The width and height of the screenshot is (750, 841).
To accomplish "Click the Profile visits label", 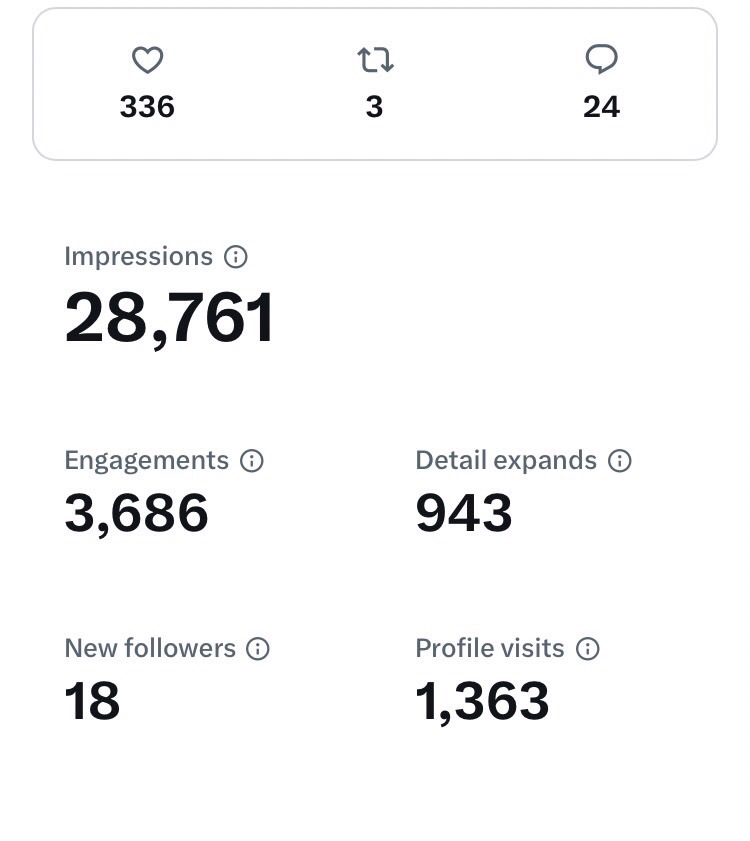I will [489, 649].
